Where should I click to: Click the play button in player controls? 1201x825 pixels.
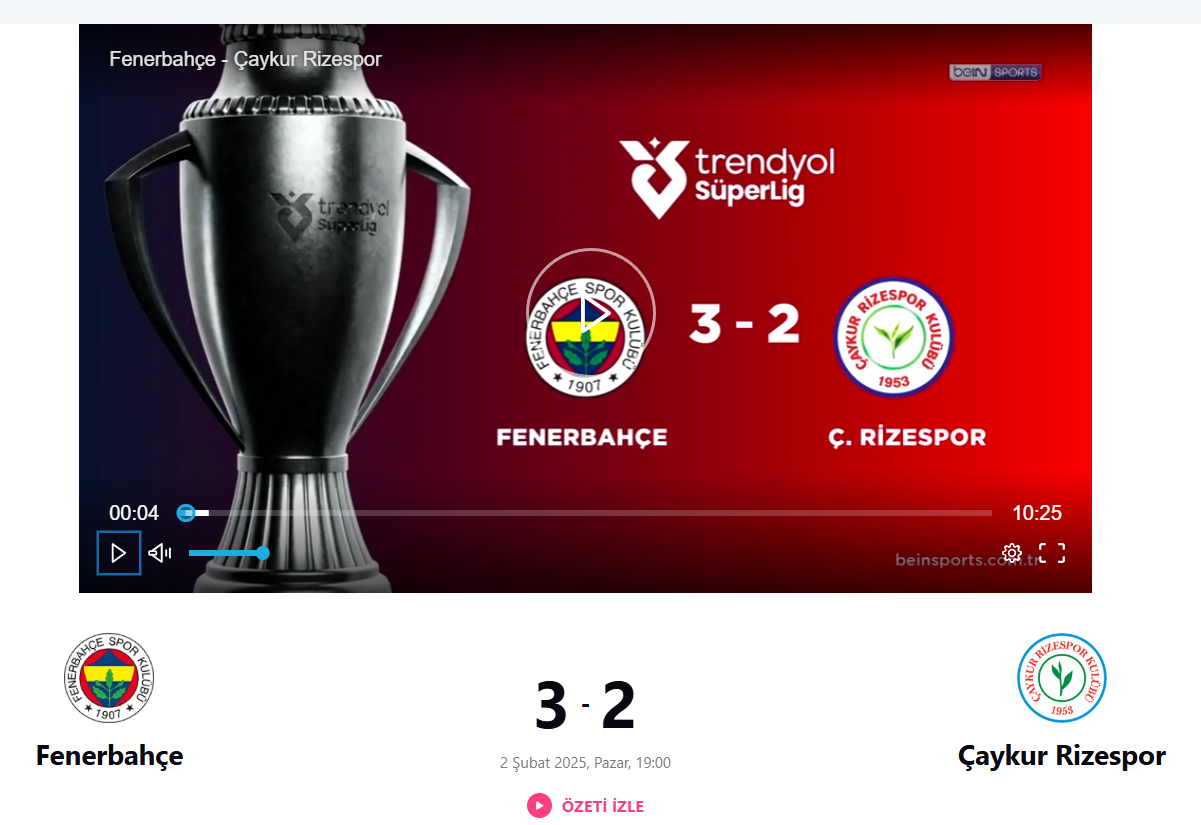(119, 553)
